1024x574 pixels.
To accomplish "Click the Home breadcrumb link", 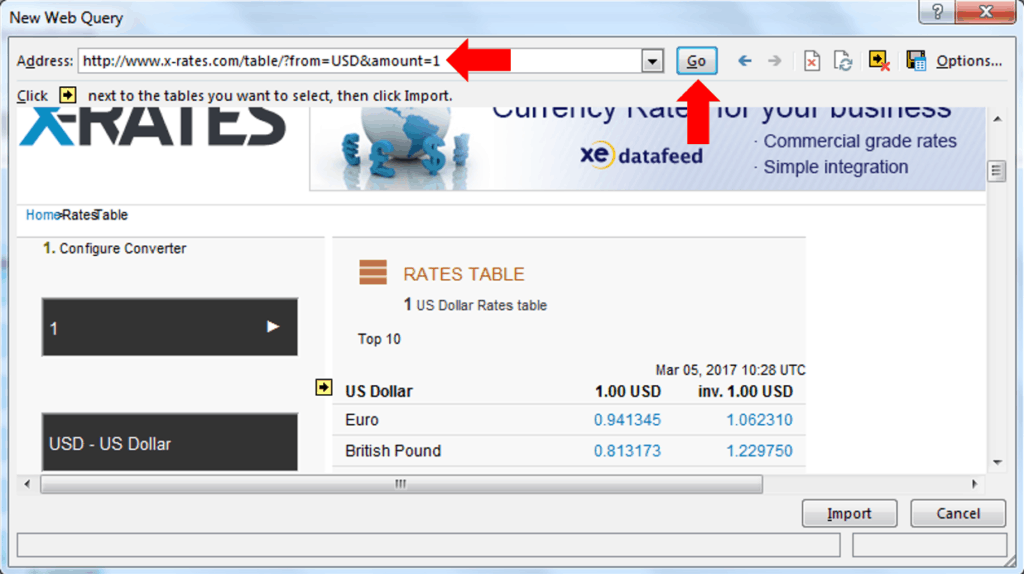I will [x=42, y=215].
